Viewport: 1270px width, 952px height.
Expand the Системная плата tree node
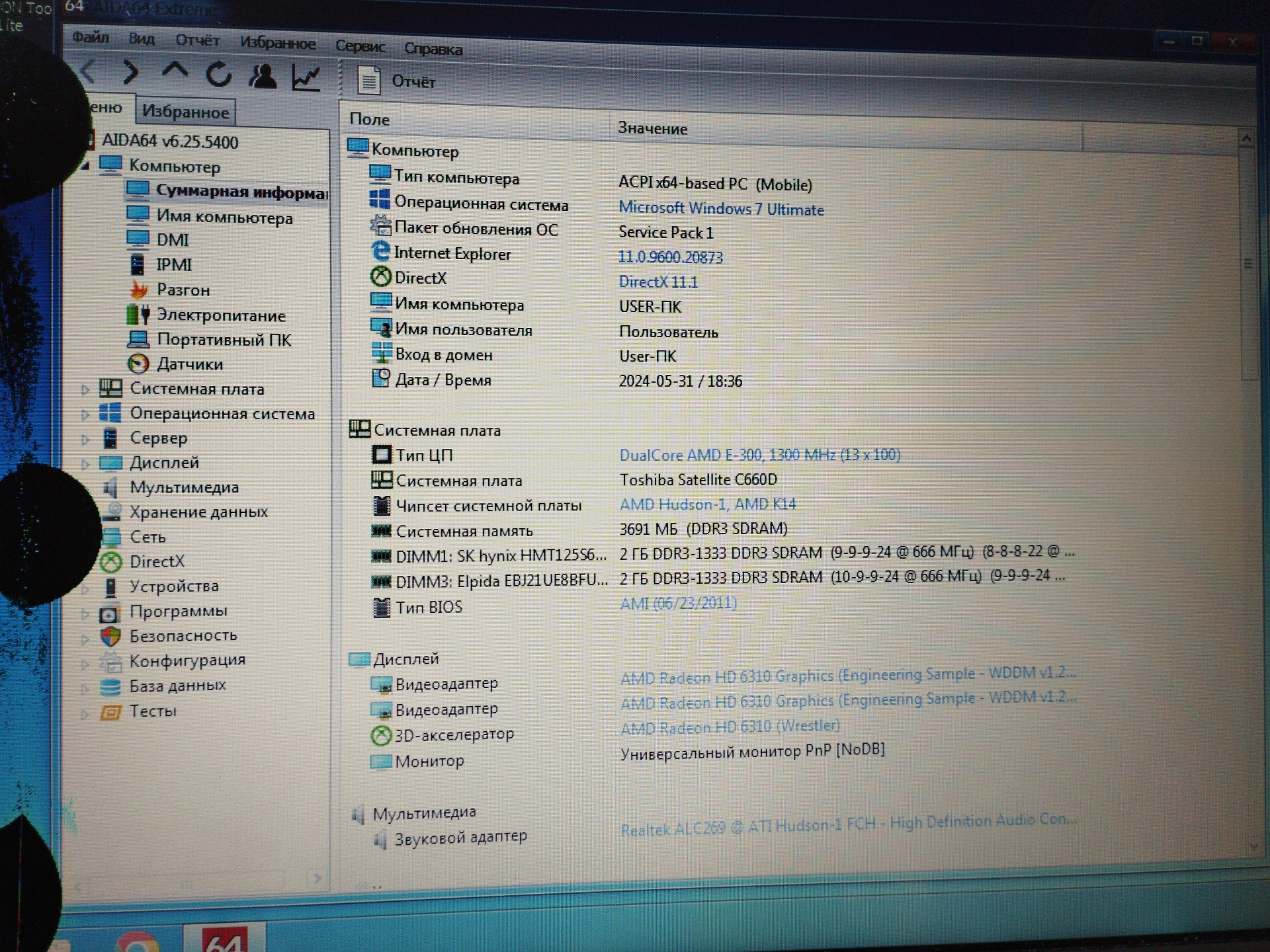click(x=85, y=389)
